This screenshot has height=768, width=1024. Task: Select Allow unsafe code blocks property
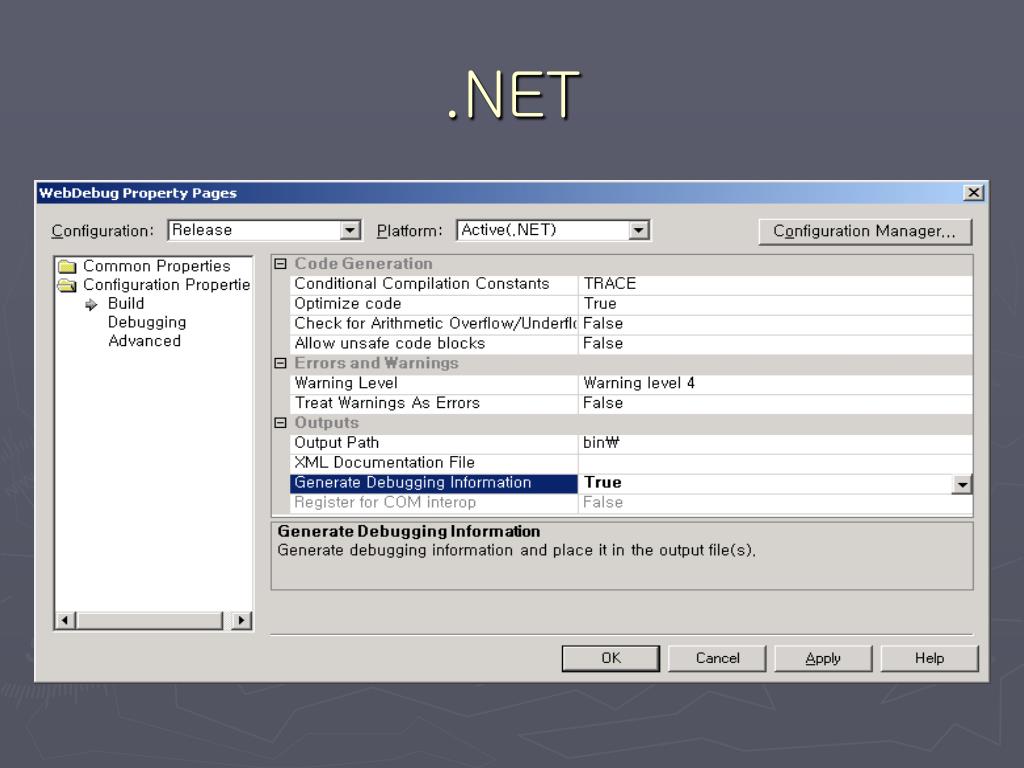coord(434,344)
